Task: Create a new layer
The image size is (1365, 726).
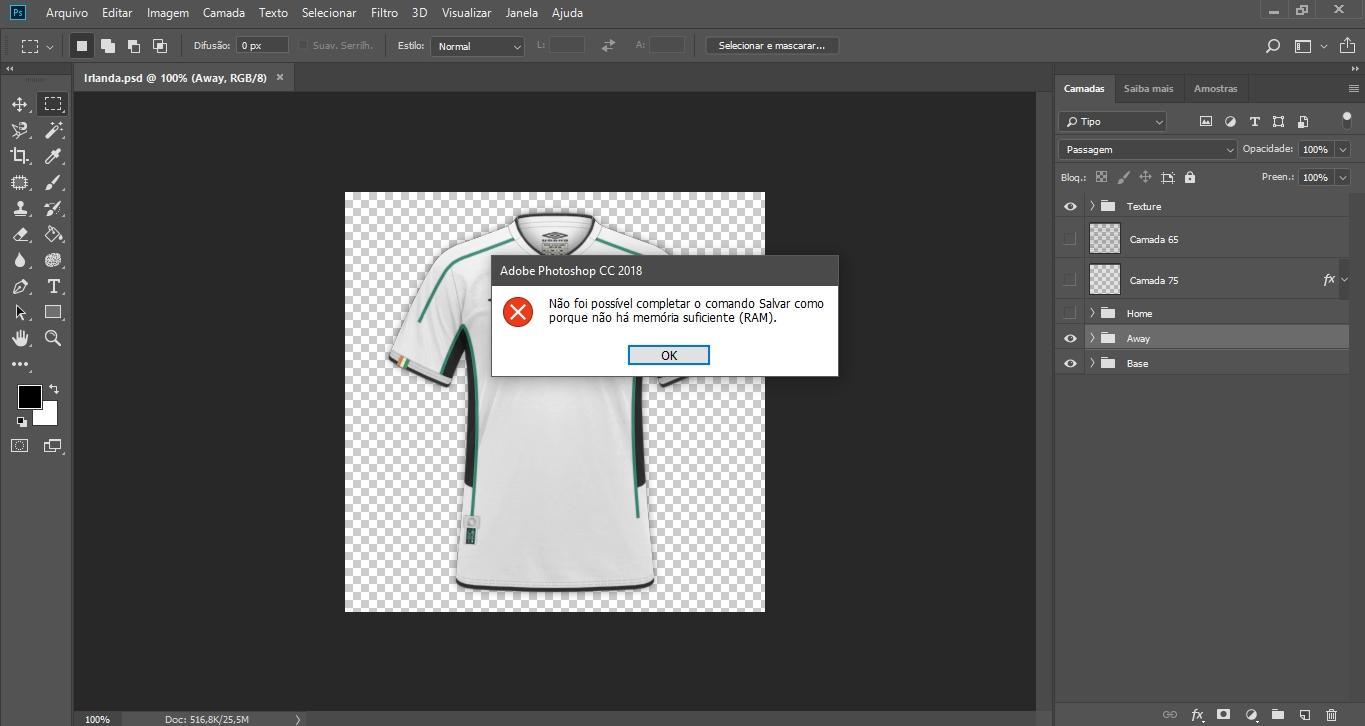Action: coord(1304,715)
